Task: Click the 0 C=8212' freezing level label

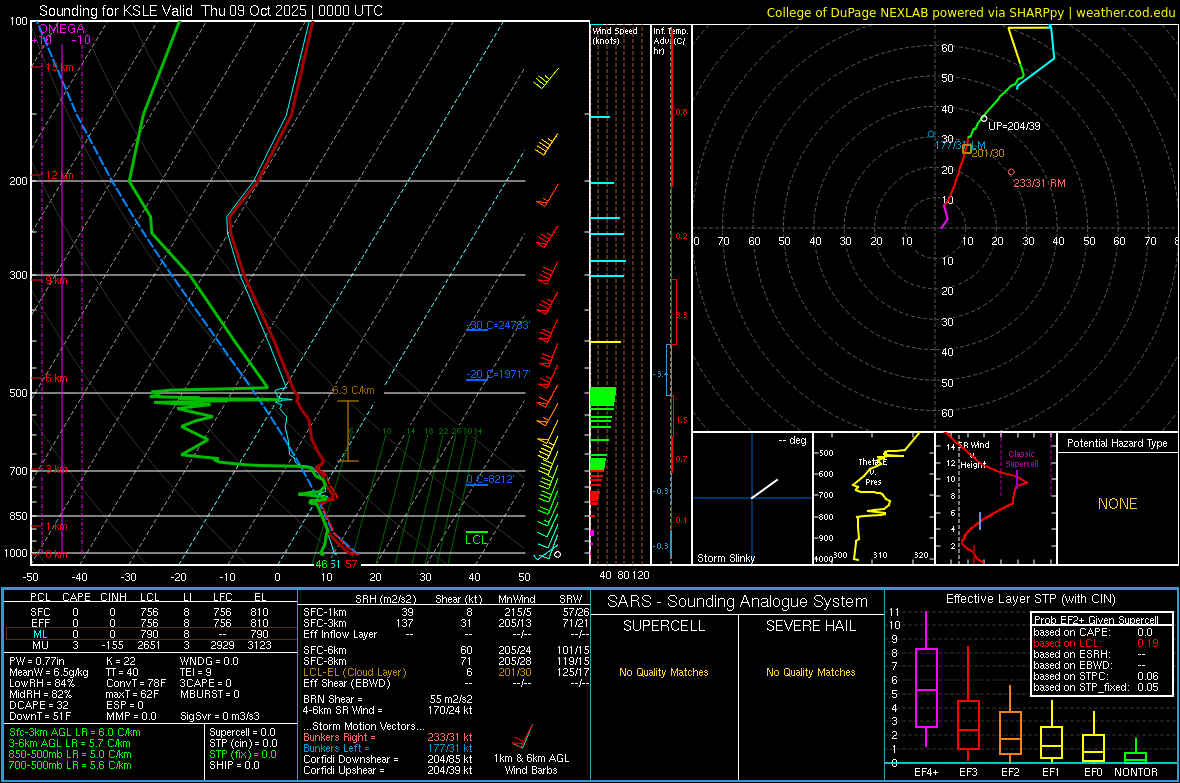Action: click(x=490, y=479)
